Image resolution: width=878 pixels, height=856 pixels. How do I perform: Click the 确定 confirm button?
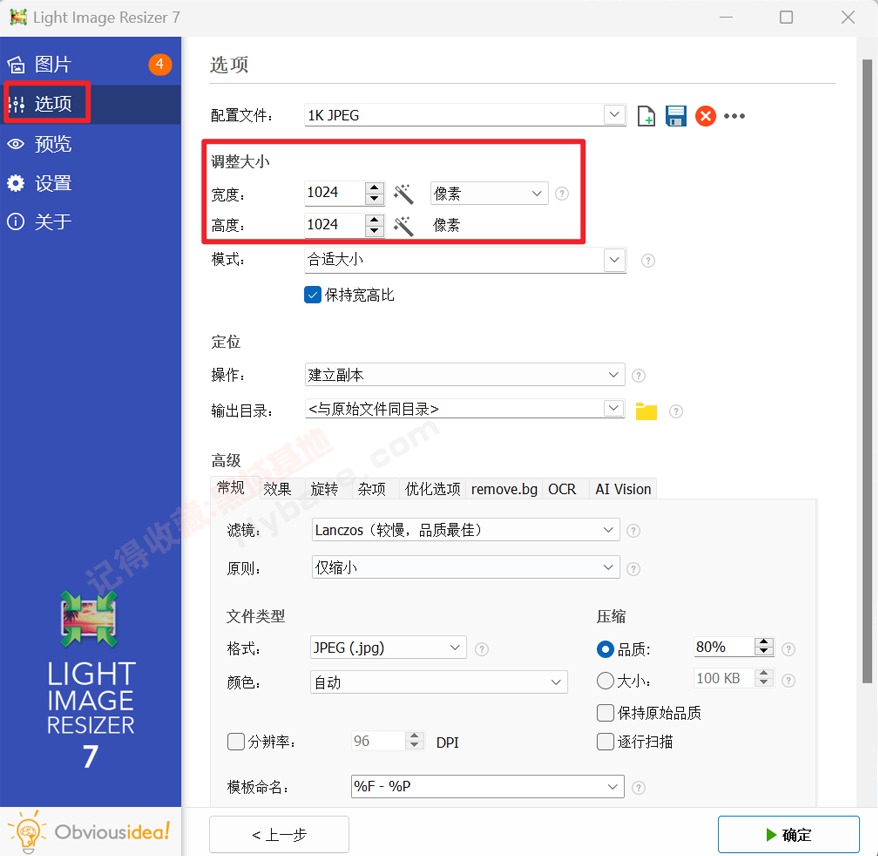tap(789, 834)
